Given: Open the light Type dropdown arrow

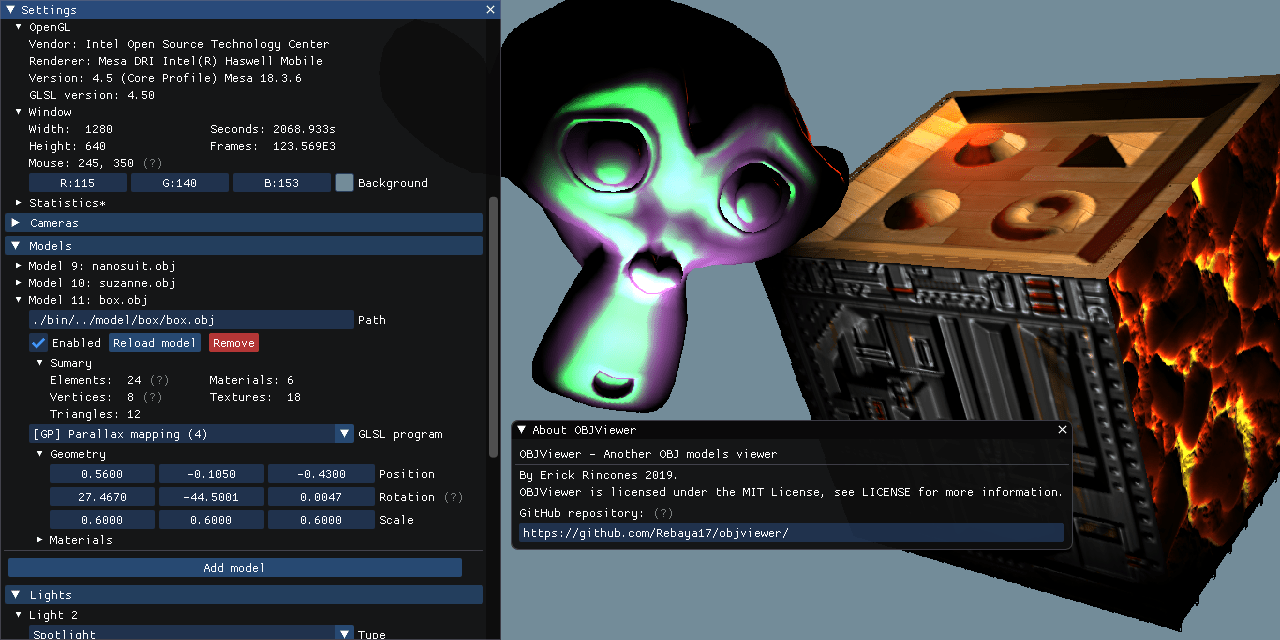Looking at the screenshot, I should (x=345, y=634).
